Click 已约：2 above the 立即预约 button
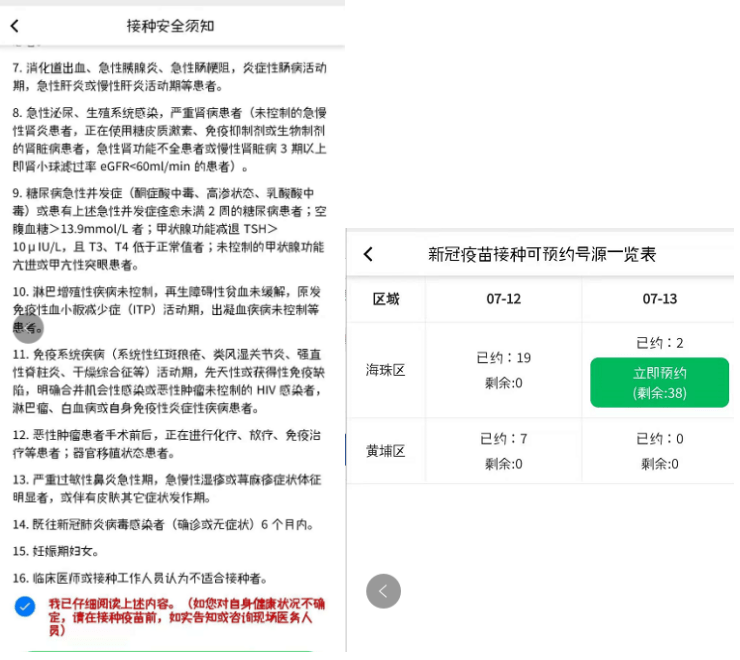The height and width of the screenshot is (660, 740). (x=659, y=343)
